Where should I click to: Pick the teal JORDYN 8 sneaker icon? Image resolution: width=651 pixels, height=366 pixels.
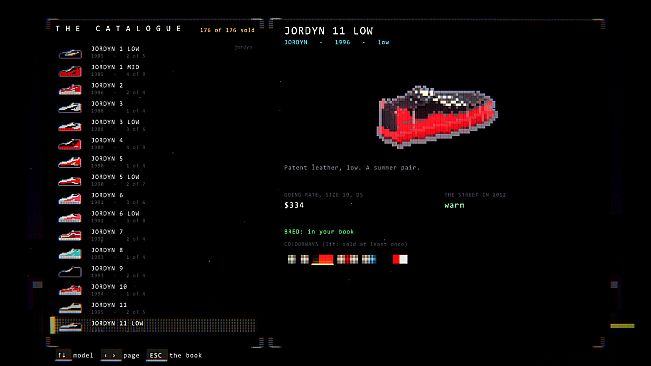click(70, 254)
